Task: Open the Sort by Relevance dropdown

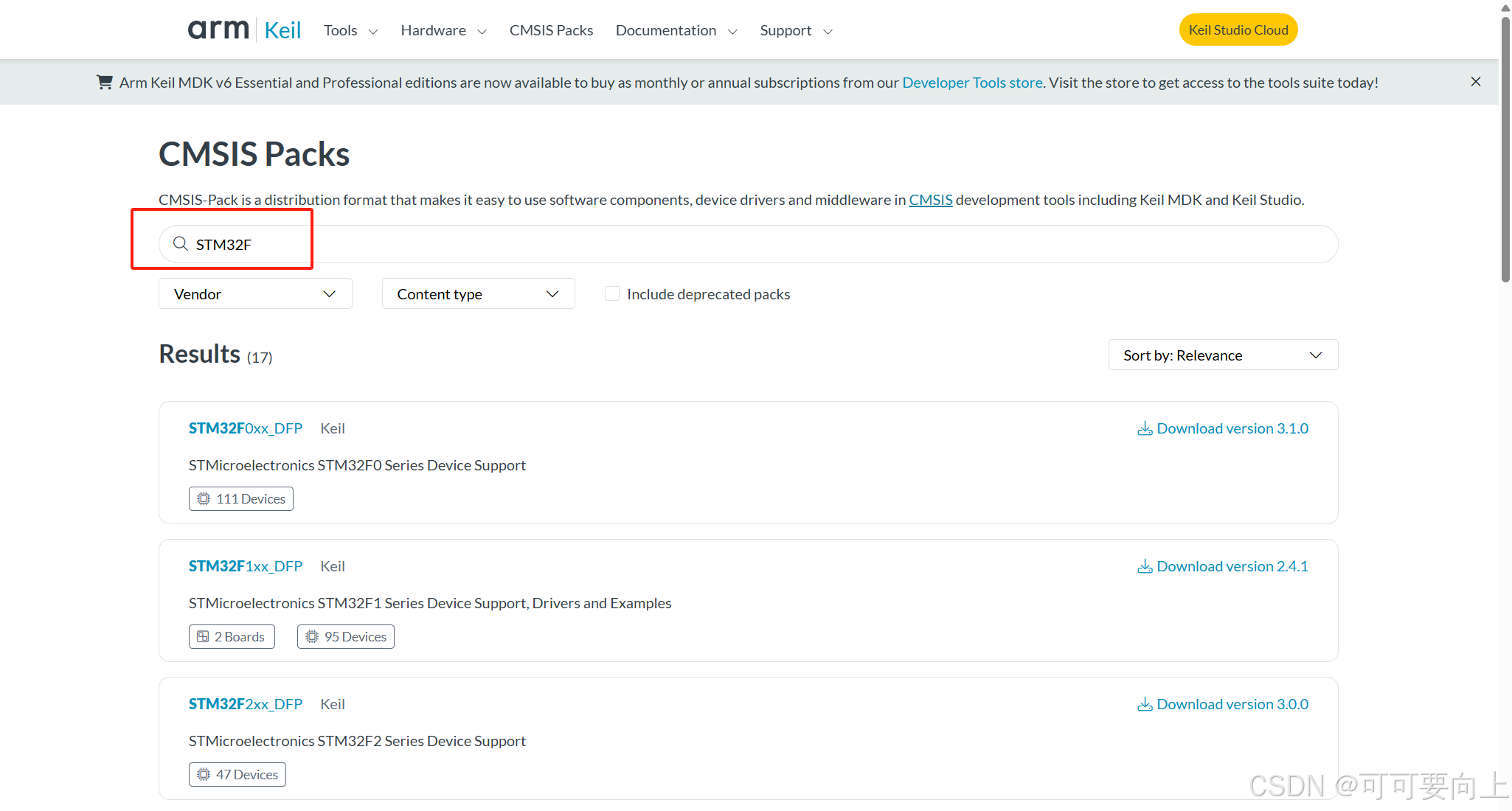Action: point(1223,355)
